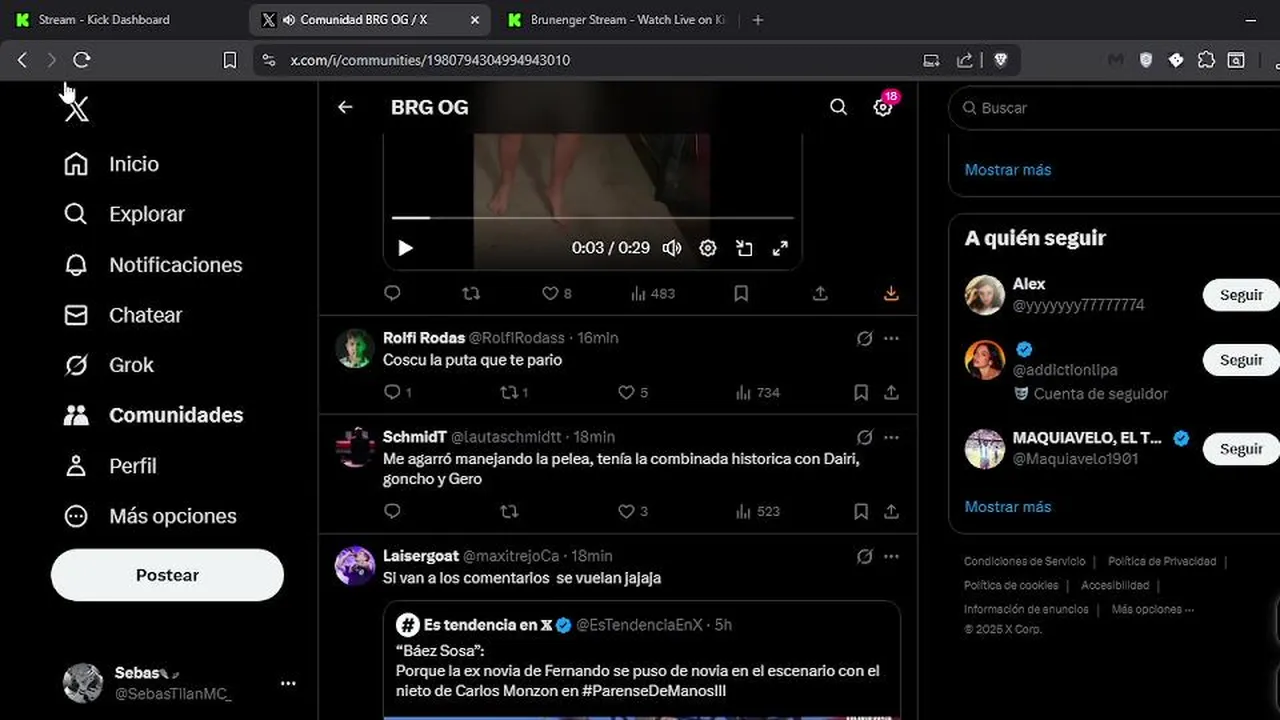The height and width of the screenshot is (720, 1280).
Task: Share Rolfi Rodas post
Action: pyautogui.click(x=891, y=392)
